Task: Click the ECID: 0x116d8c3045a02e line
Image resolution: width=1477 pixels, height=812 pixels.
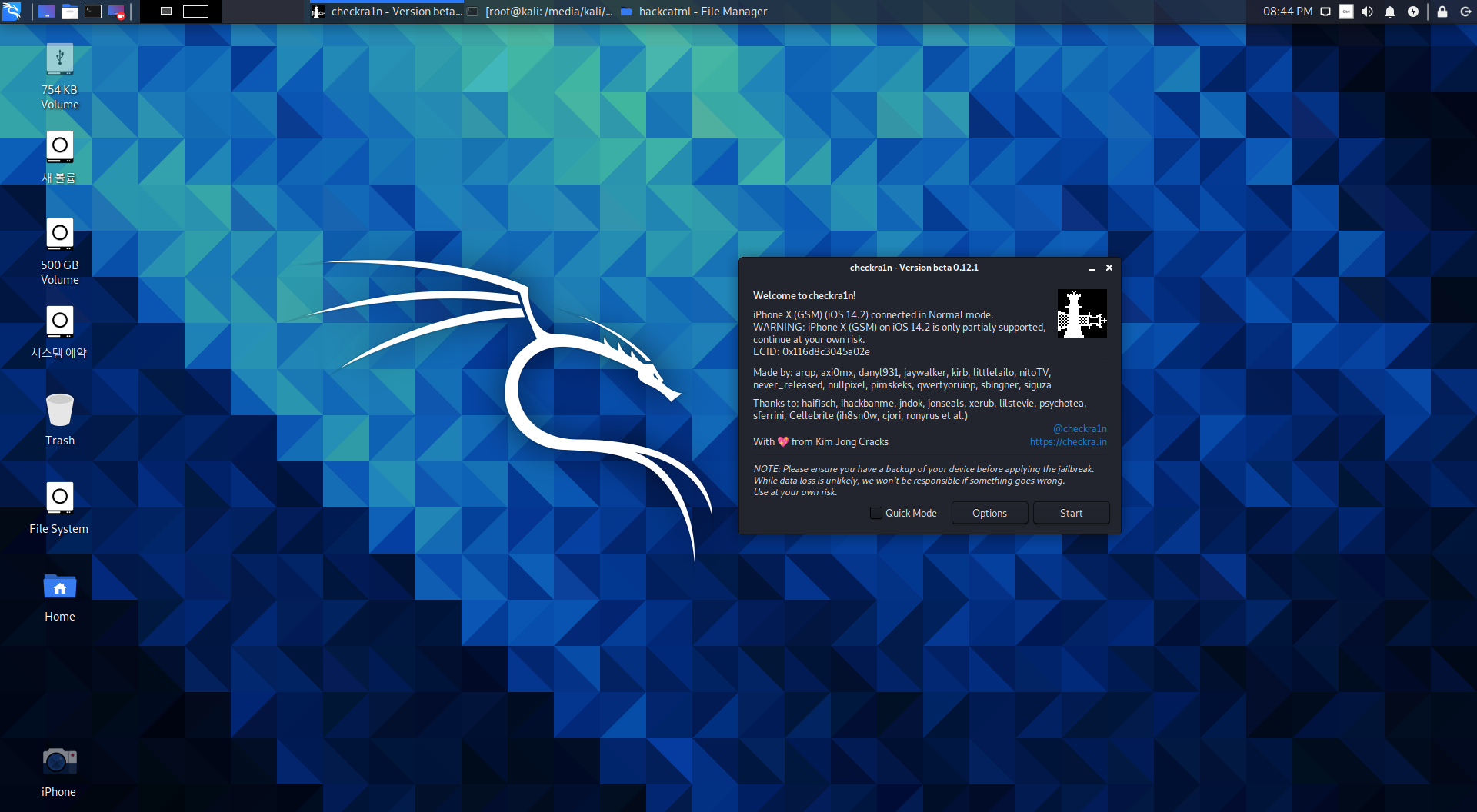Action: pos(812,352)
